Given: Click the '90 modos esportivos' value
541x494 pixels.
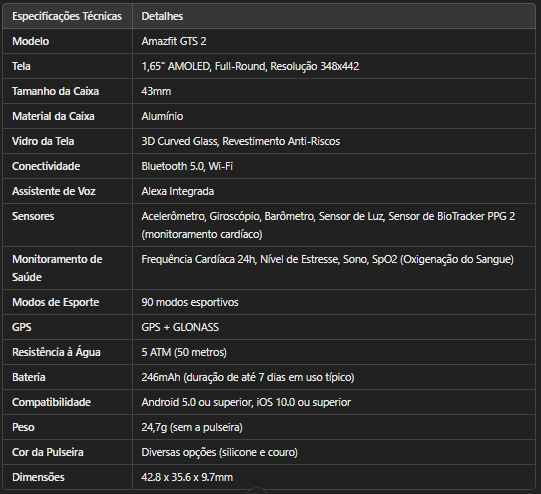Looking at the screenshot, I should click(x=190, y=302).
